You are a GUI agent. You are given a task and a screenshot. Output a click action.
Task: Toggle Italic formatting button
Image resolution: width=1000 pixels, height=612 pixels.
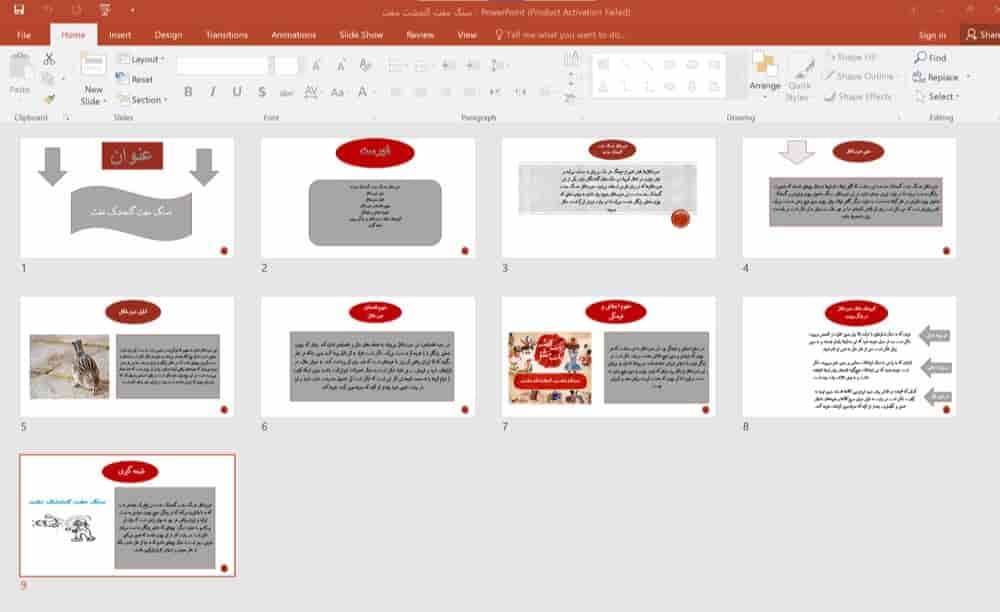point(212,92)
